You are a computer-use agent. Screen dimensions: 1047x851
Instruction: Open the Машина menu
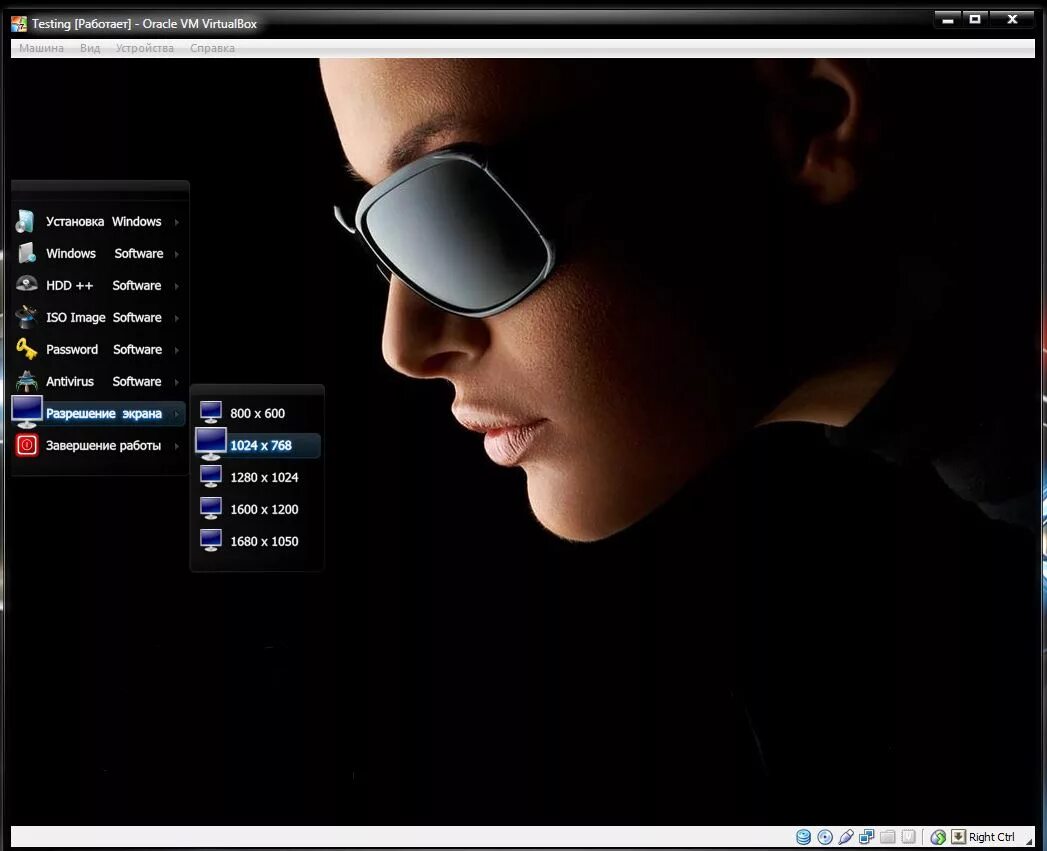[x=41, y=48]
